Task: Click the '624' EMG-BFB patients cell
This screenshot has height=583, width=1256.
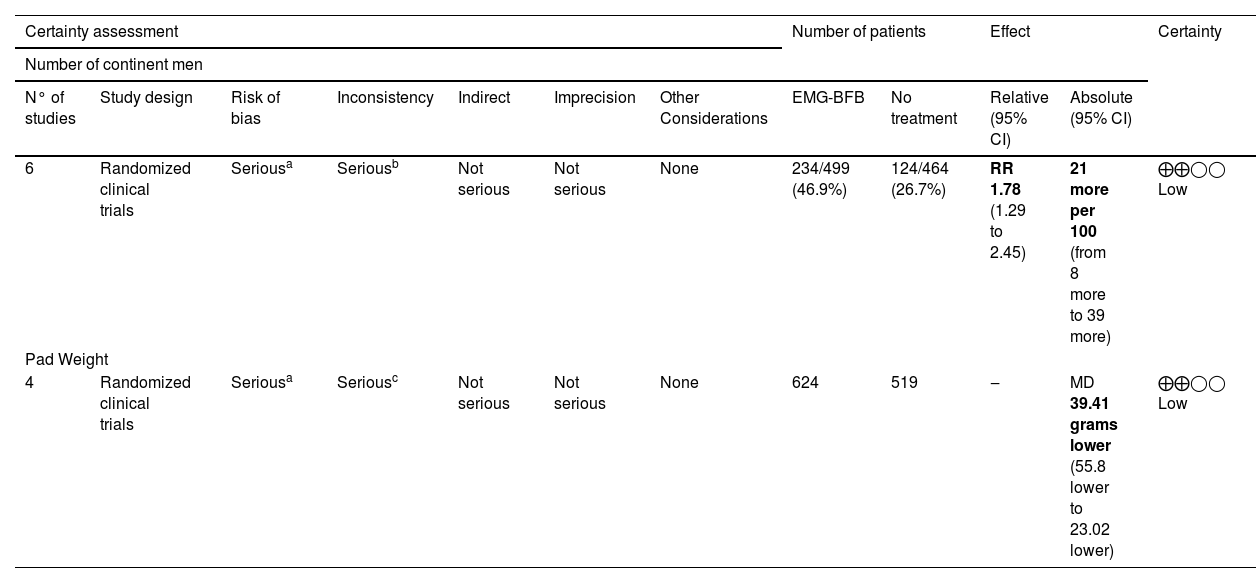Action: [805, 383]
